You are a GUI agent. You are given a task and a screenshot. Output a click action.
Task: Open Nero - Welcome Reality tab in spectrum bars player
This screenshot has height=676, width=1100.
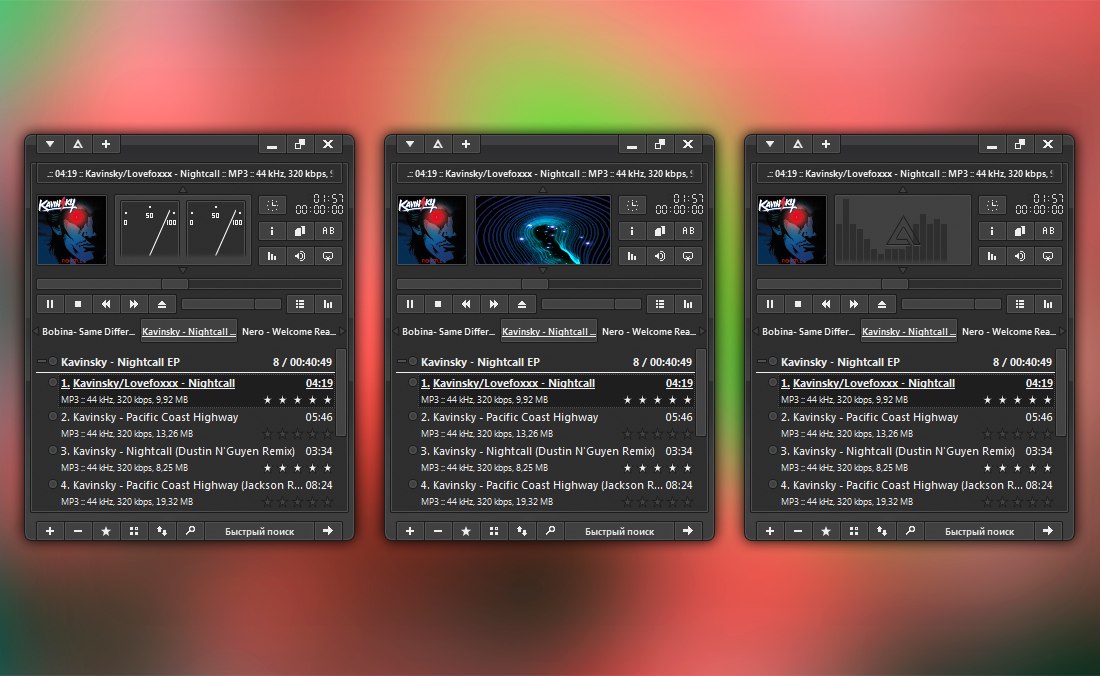(1009, 332)
